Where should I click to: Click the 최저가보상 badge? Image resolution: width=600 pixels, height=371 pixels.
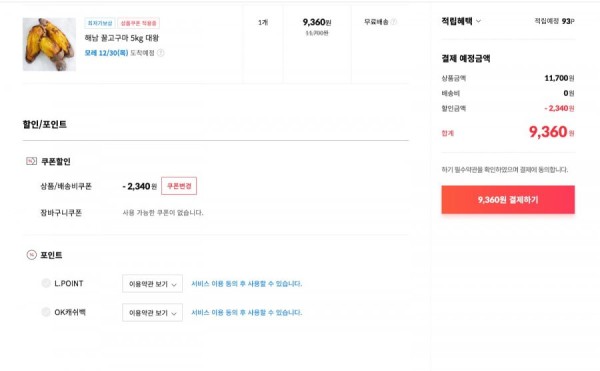pos(100,23)
